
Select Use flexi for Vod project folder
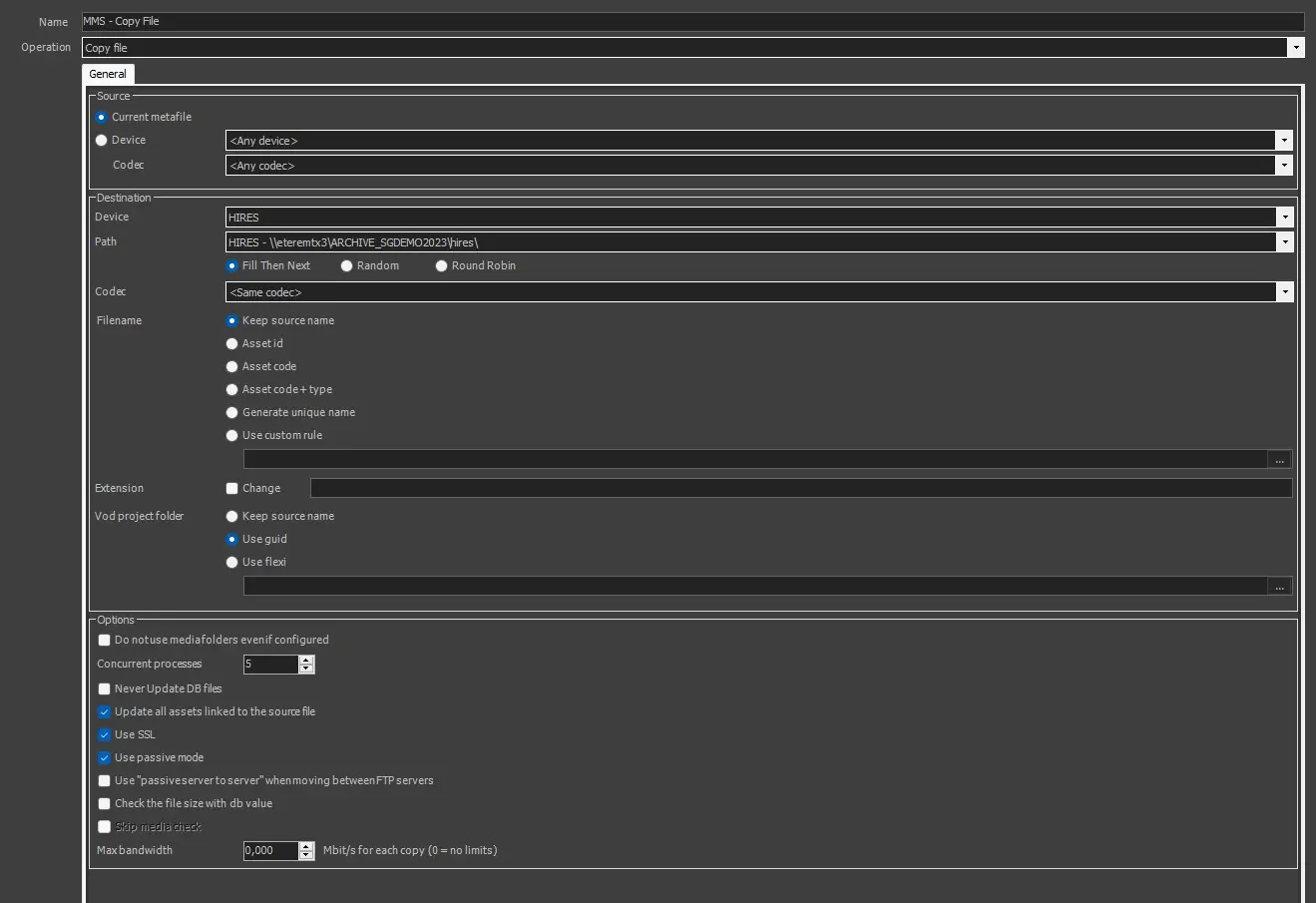(232, 563)
